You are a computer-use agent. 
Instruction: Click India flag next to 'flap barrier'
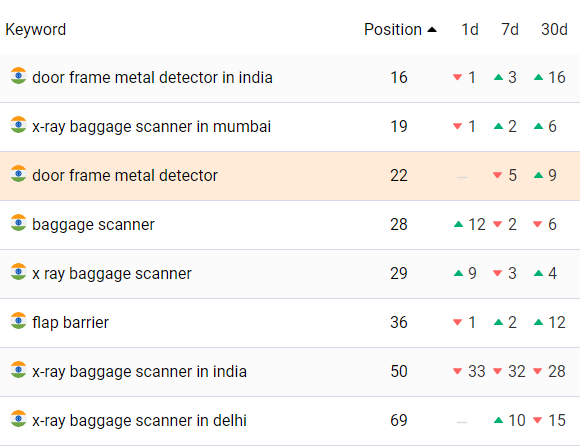coord(18,321)
